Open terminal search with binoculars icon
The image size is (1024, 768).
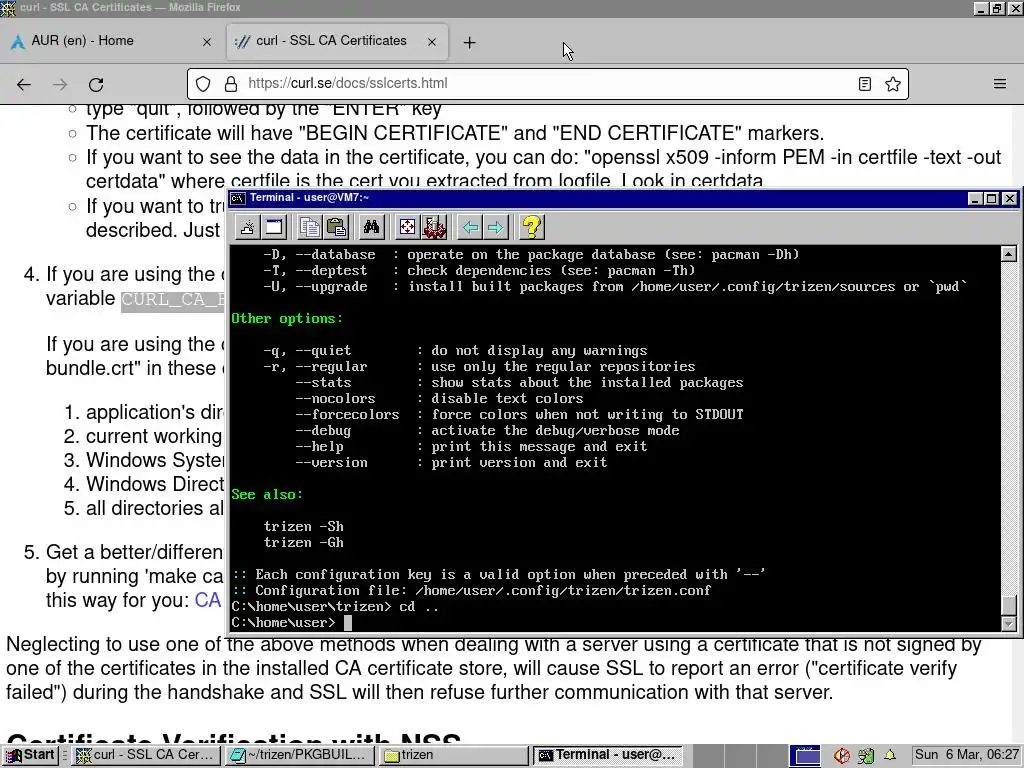[x=372, y=227]
